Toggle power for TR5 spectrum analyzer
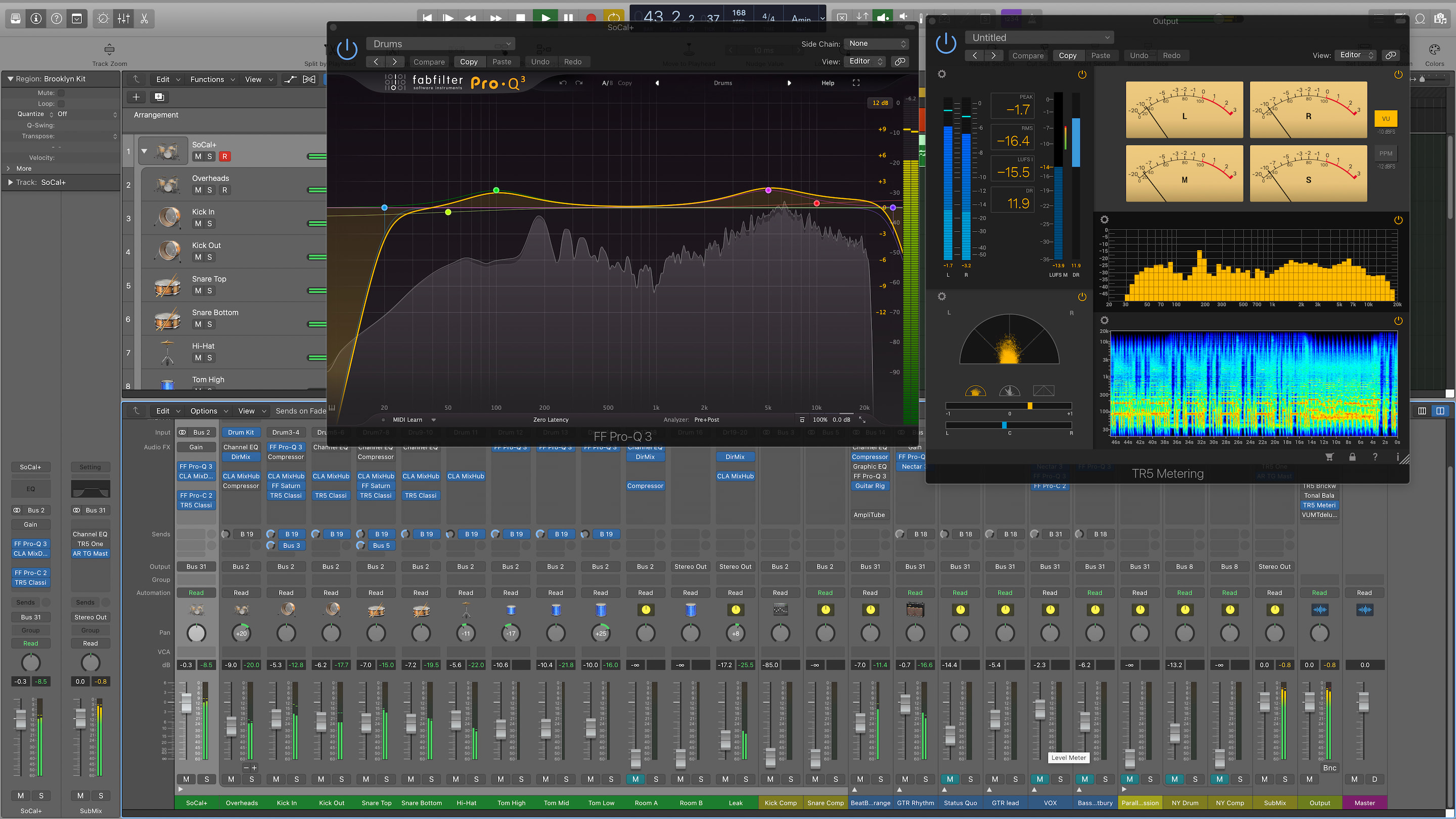The width and height of the screenshot is (1456, 819). tap(1398, 220)
